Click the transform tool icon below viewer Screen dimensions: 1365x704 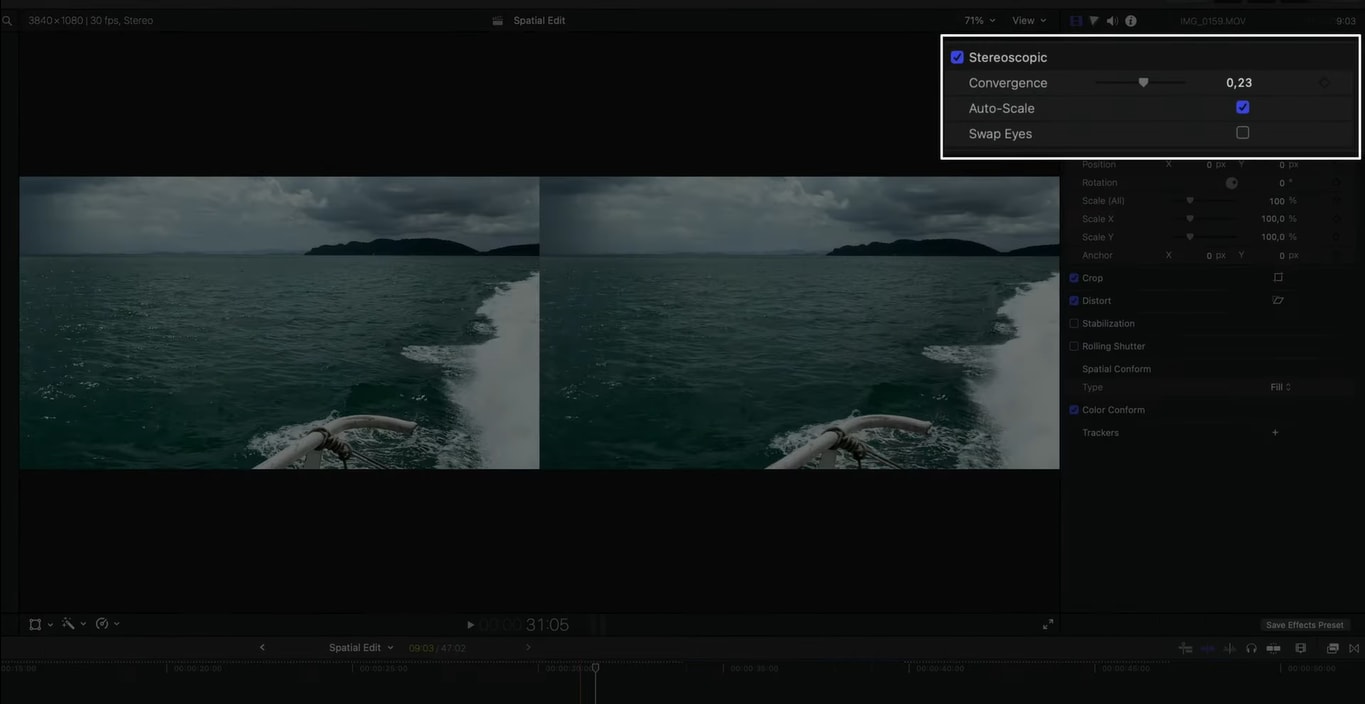35,624
